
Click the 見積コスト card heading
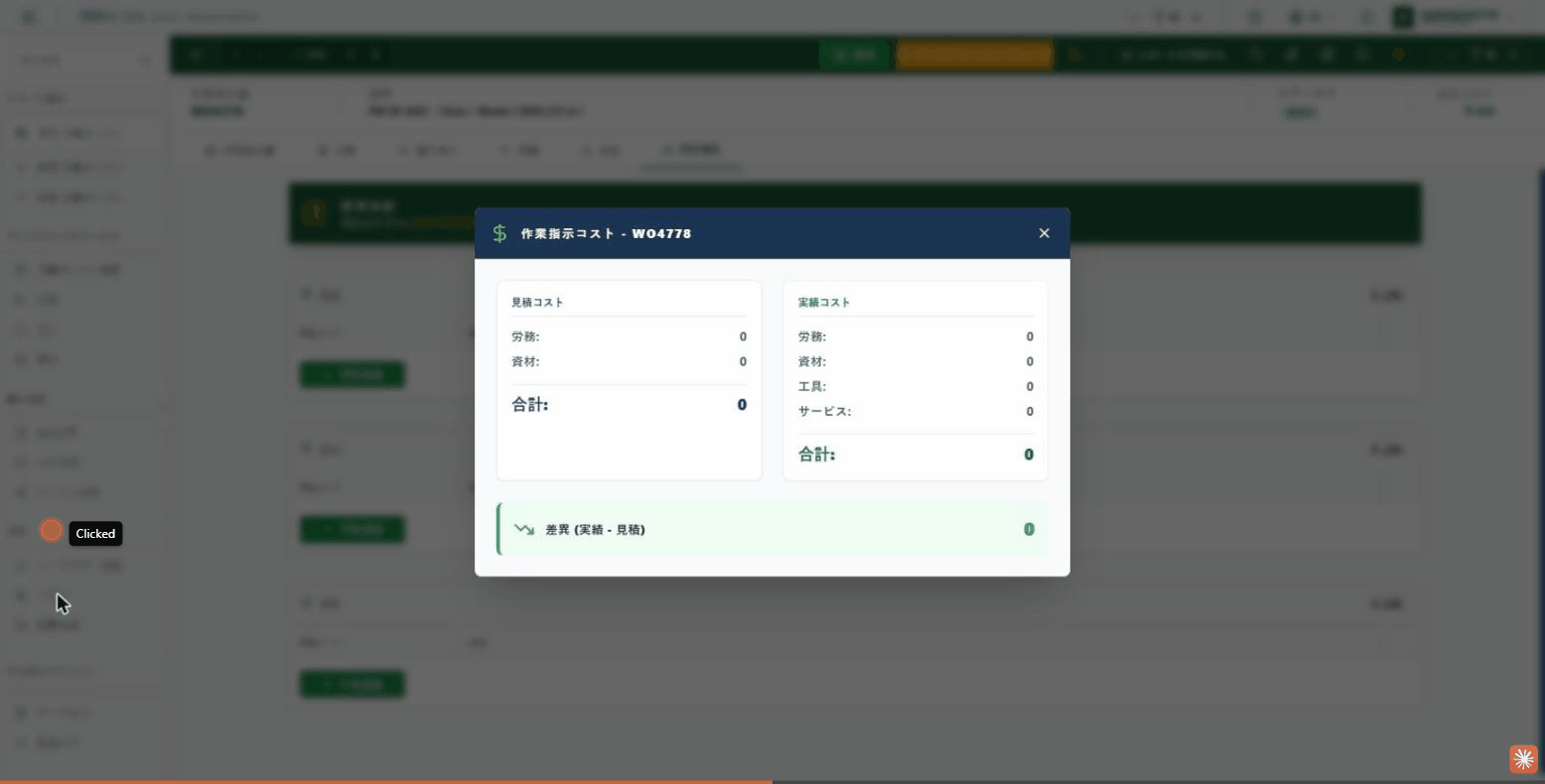[x=537, y=302]
